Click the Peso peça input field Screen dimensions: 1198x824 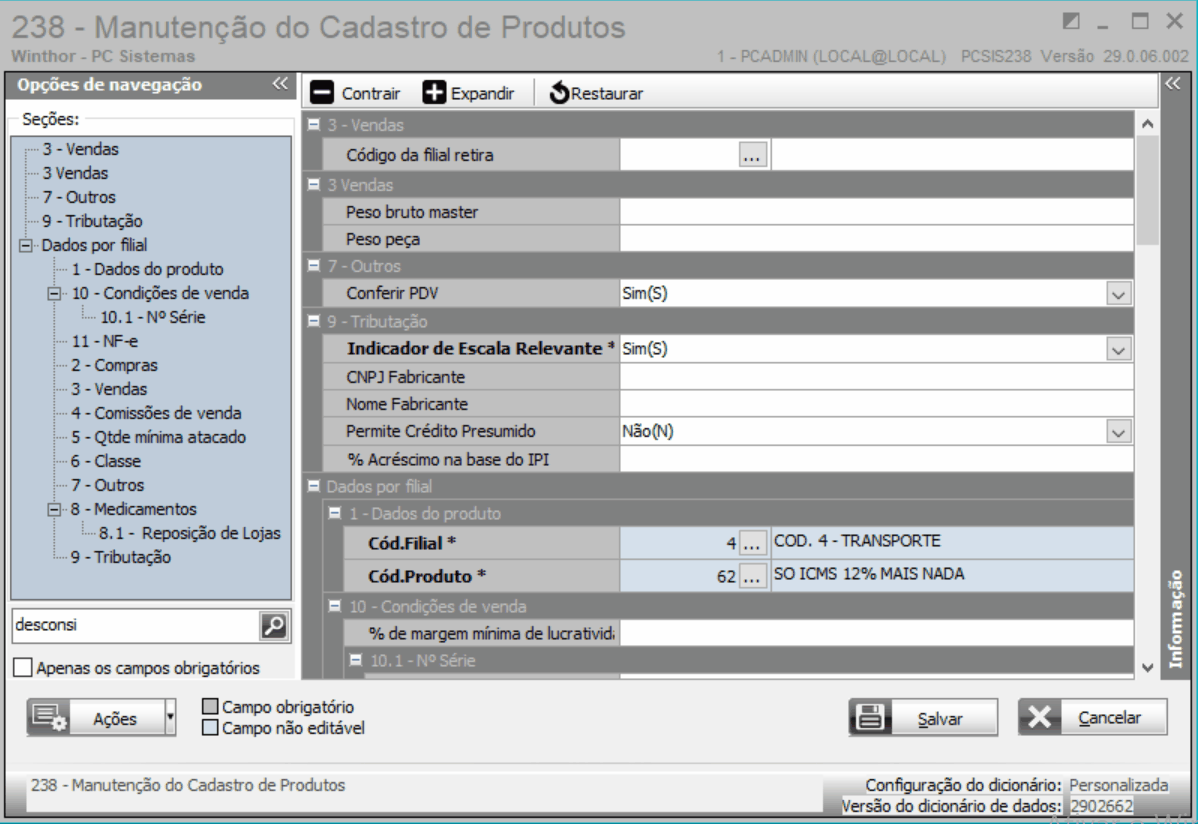[876, 239]
